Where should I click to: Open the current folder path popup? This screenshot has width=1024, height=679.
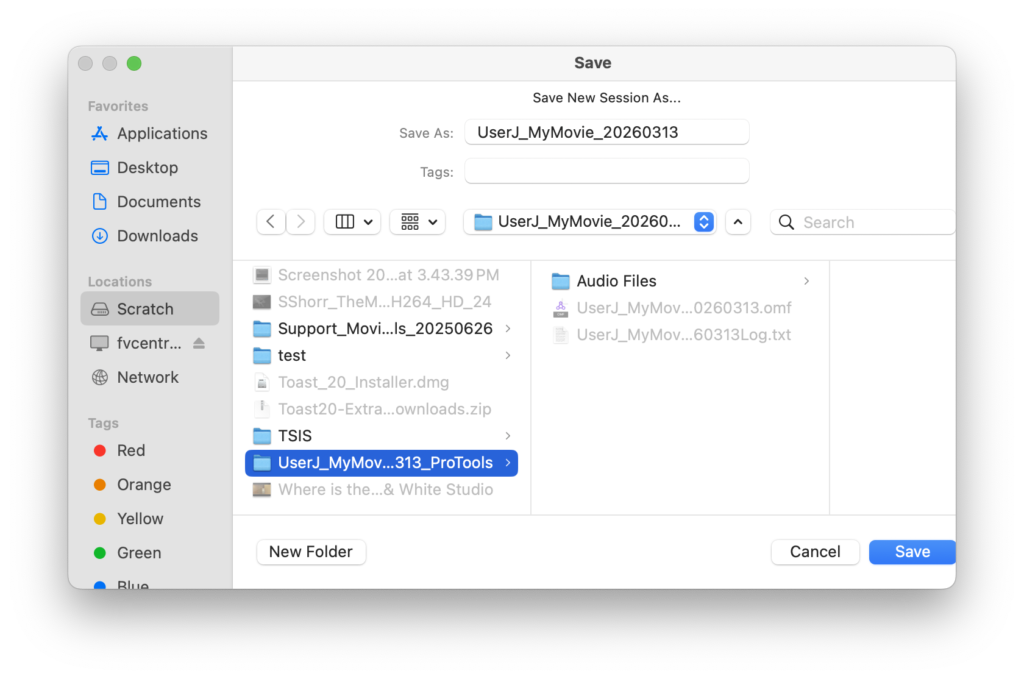(592, 222)
